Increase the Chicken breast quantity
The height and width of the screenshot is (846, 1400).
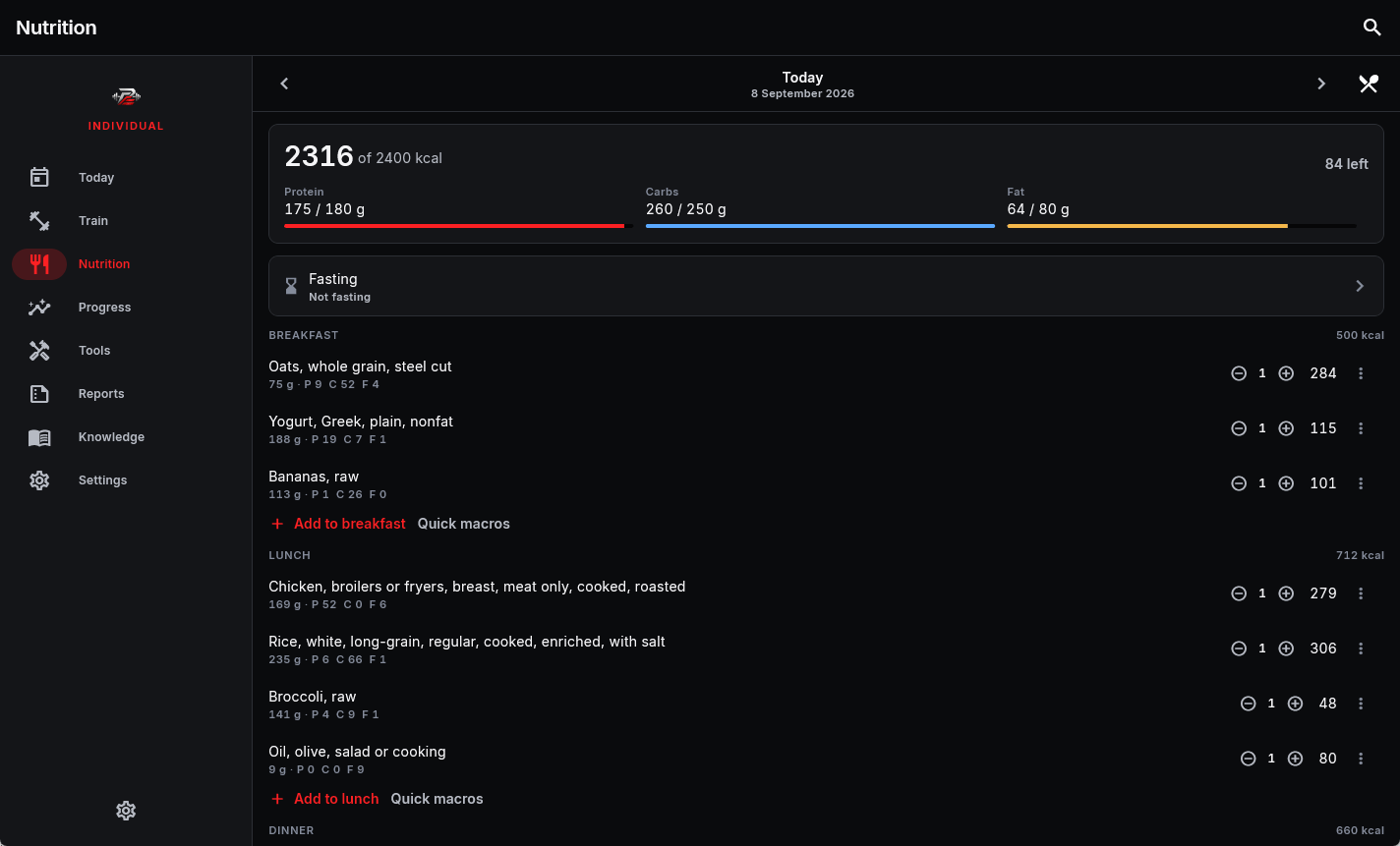[1286, 593]
